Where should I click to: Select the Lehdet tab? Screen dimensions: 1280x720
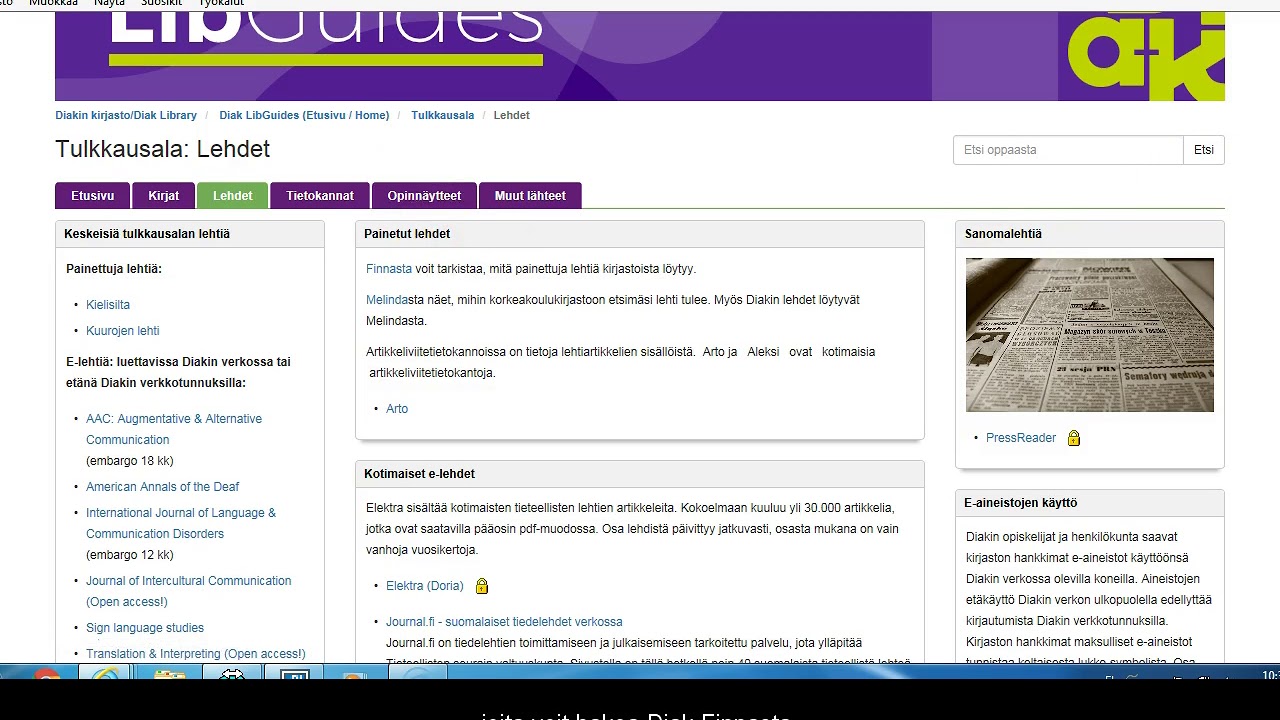coord(233,196)
